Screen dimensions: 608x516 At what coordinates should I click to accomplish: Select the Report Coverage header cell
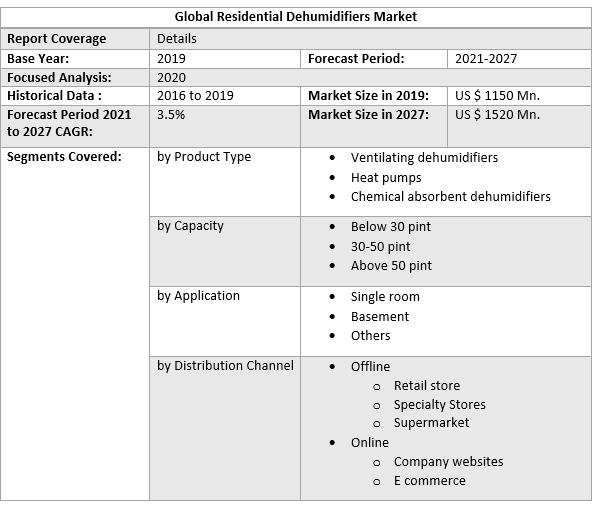tap(56, 39)
